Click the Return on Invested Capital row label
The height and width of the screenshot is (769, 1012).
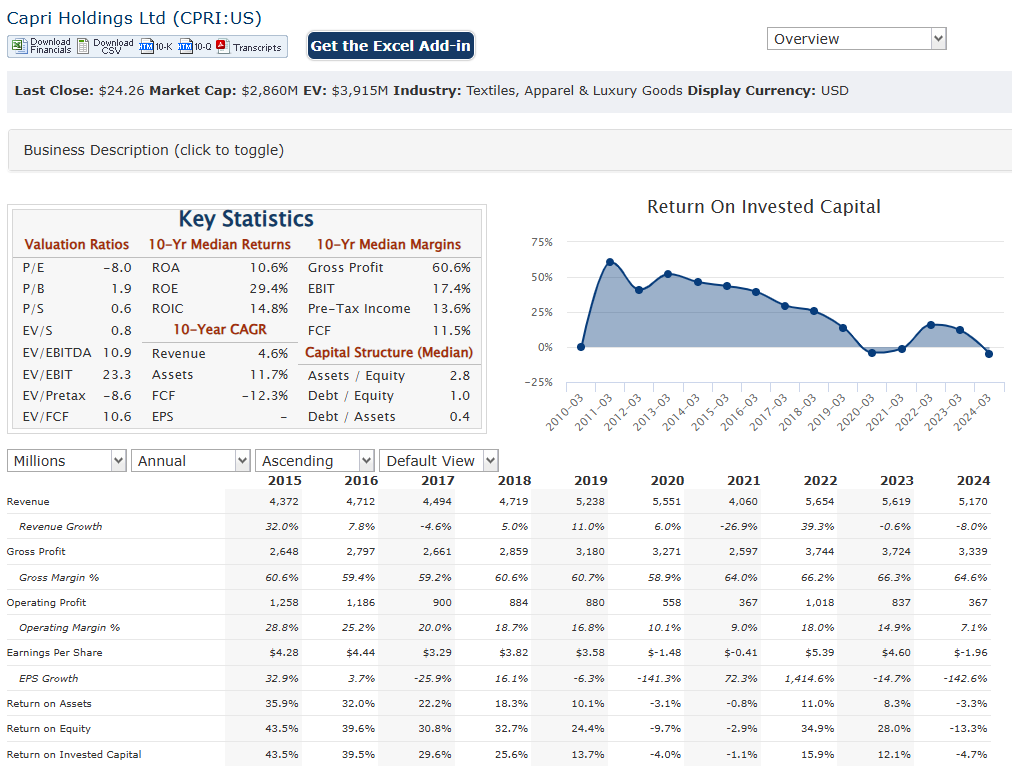coord(74,755)
